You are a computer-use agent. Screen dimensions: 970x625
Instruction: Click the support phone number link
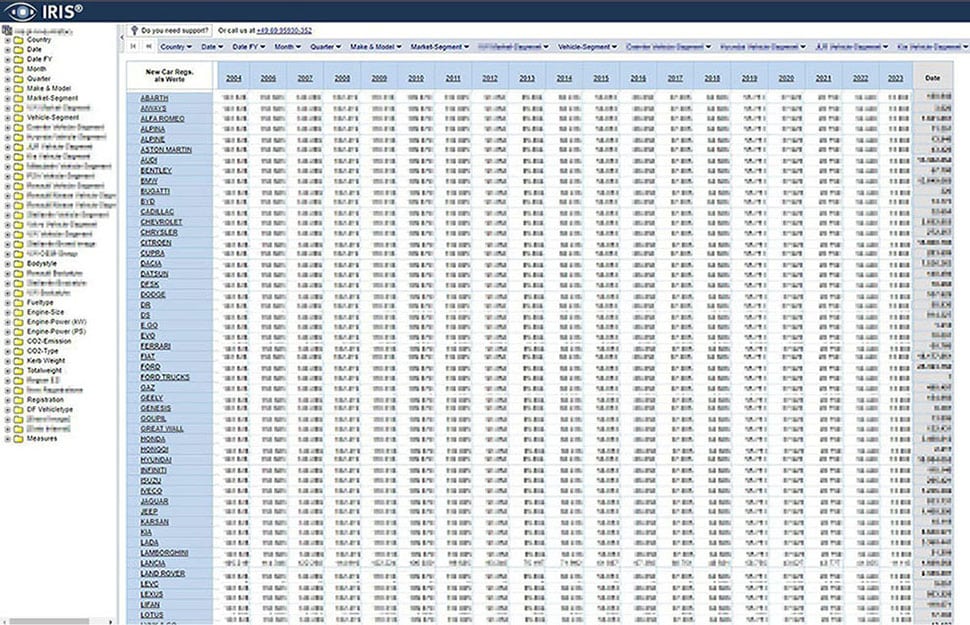284,30
